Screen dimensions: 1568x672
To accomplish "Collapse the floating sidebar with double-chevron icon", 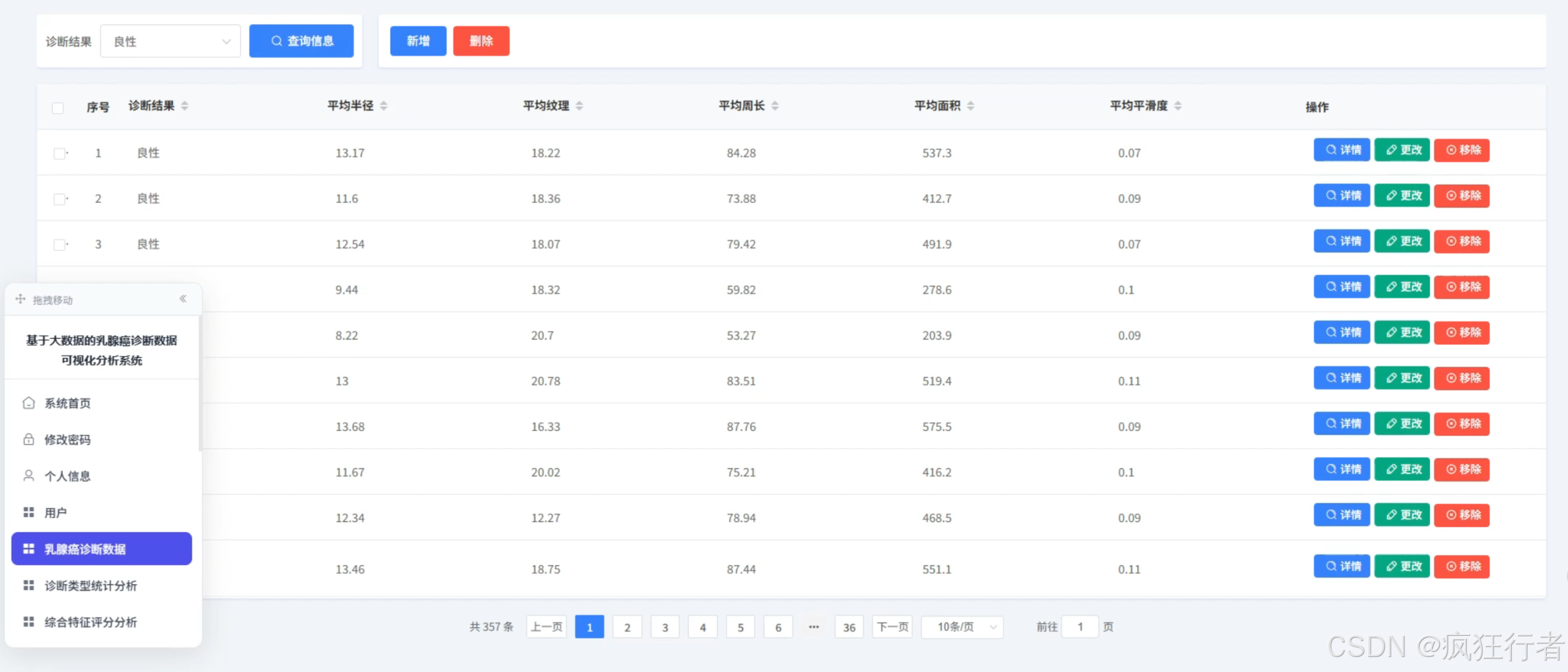I will (183, 299).
